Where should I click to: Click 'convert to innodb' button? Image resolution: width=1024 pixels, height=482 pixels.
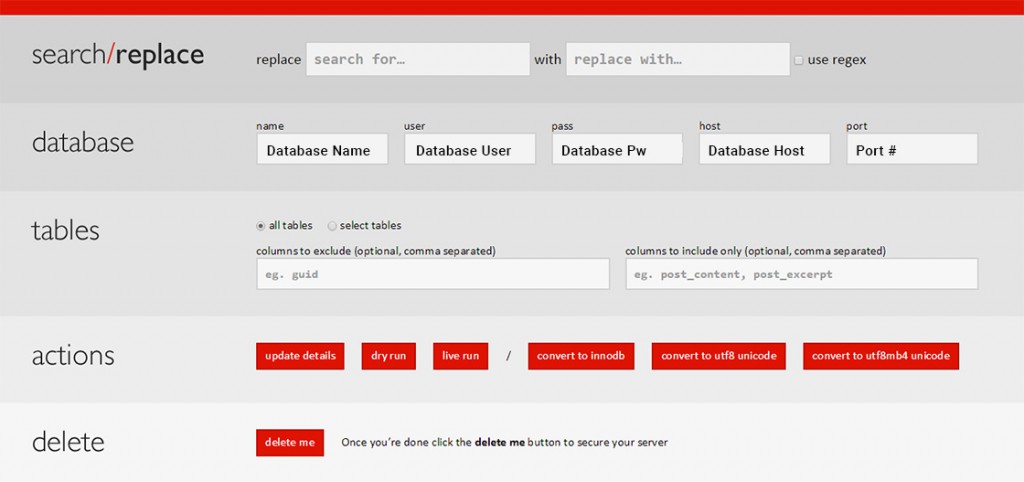(x=581, y=356)
